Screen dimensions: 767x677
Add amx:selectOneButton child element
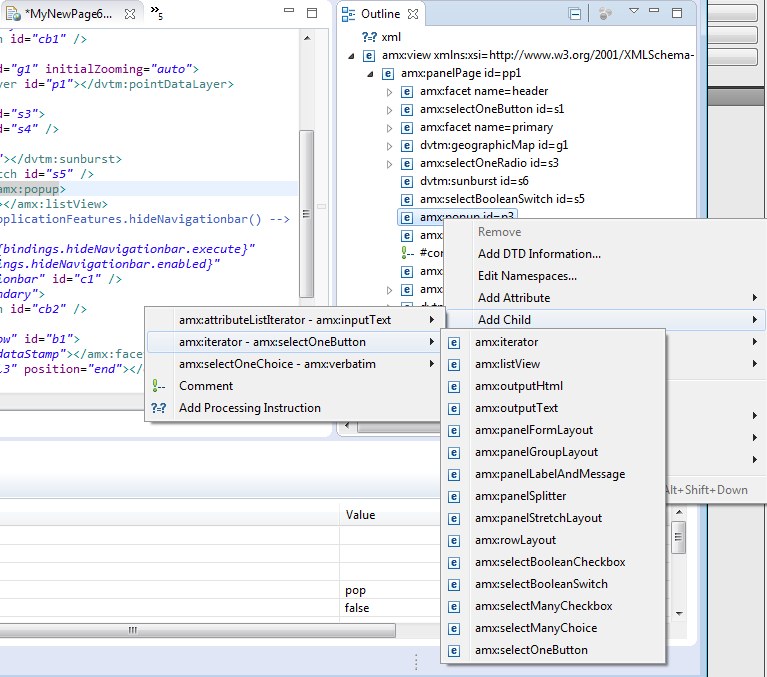tap(553, 650)
